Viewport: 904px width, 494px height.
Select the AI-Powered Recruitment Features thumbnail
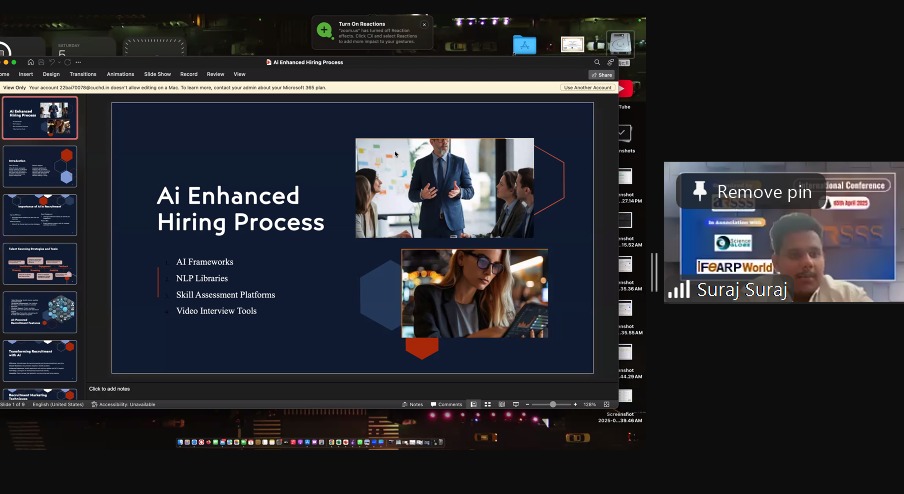tap(40, 312)
